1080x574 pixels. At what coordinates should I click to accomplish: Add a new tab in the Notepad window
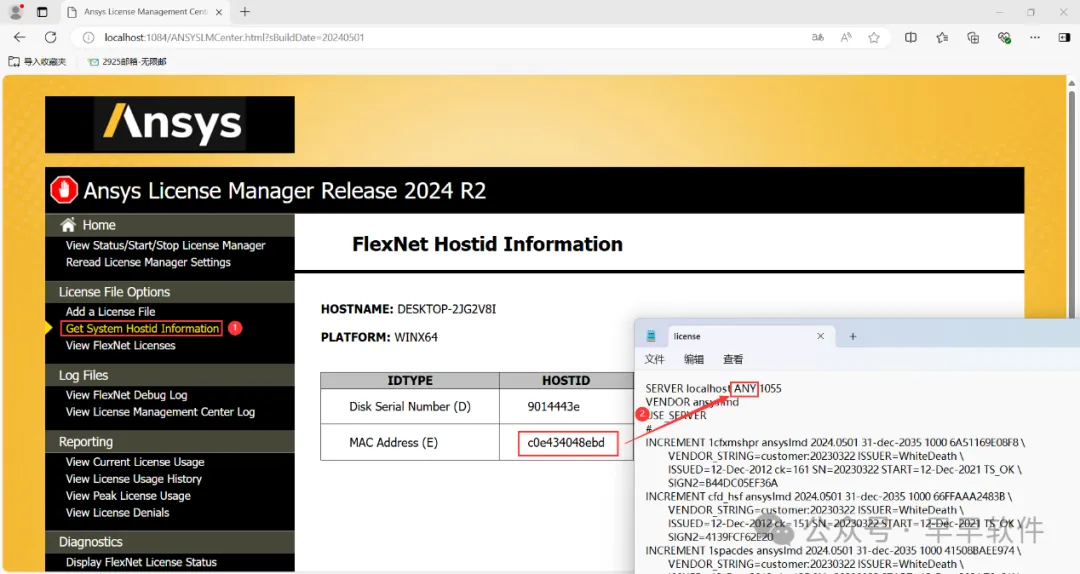853,336
